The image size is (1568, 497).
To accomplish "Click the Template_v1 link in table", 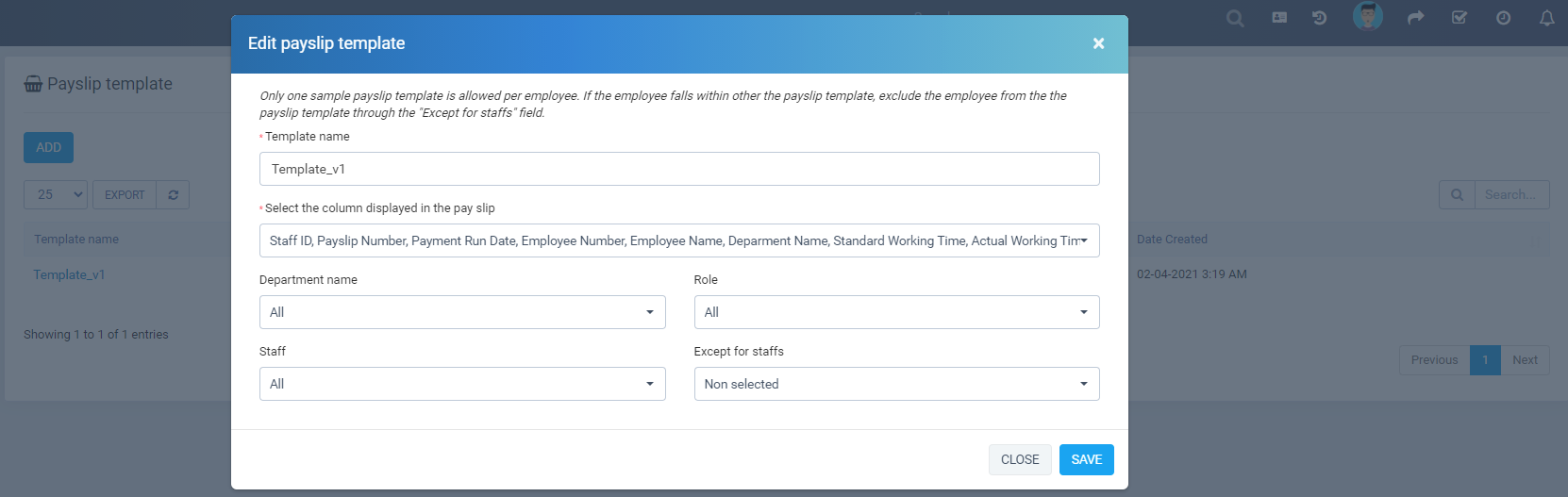I will [x=70, y=274].
